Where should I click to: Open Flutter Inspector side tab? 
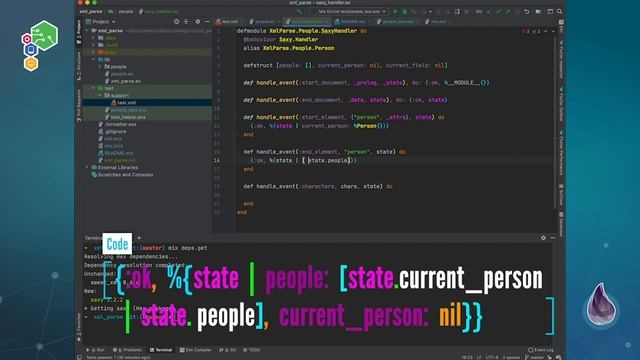point(562,59)
